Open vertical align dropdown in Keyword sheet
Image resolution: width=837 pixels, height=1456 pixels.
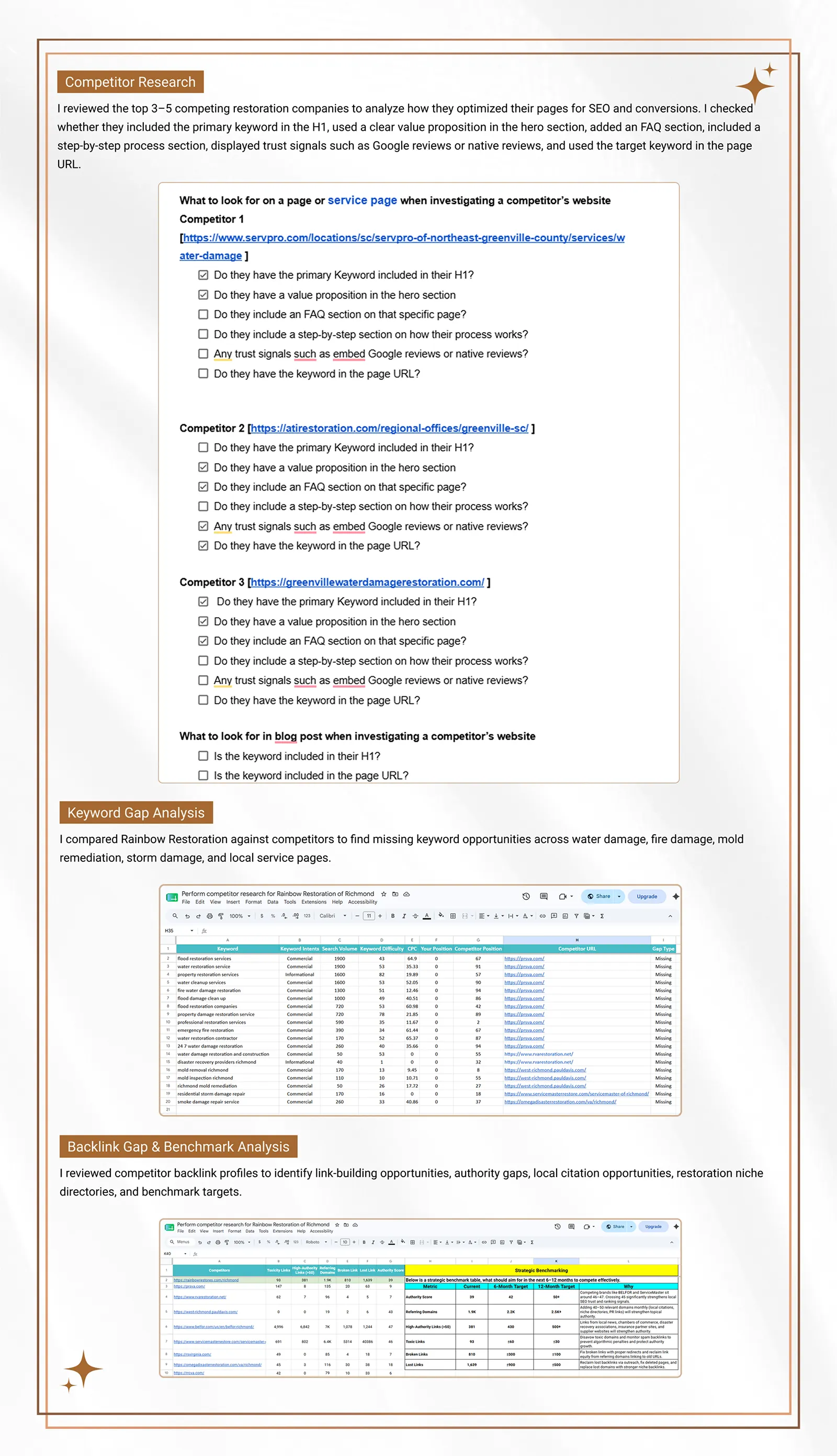coord(498,916)
